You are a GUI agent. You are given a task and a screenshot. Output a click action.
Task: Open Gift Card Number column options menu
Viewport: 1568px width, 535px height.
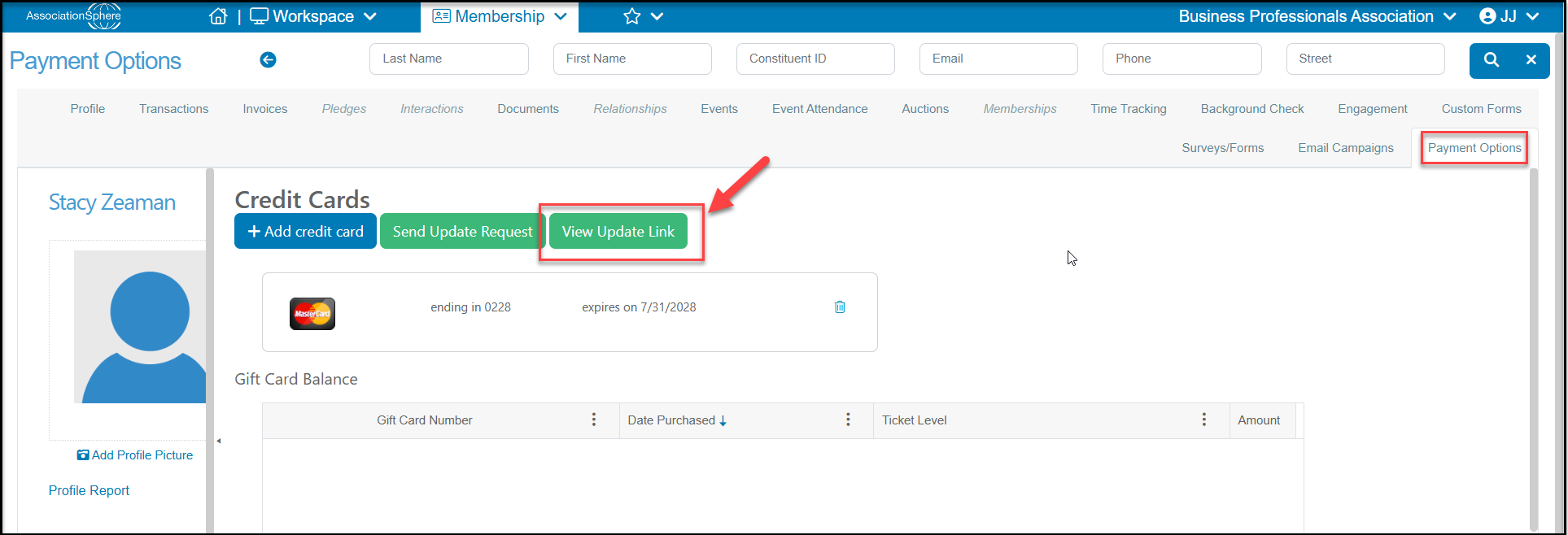(x=594, y=420)
